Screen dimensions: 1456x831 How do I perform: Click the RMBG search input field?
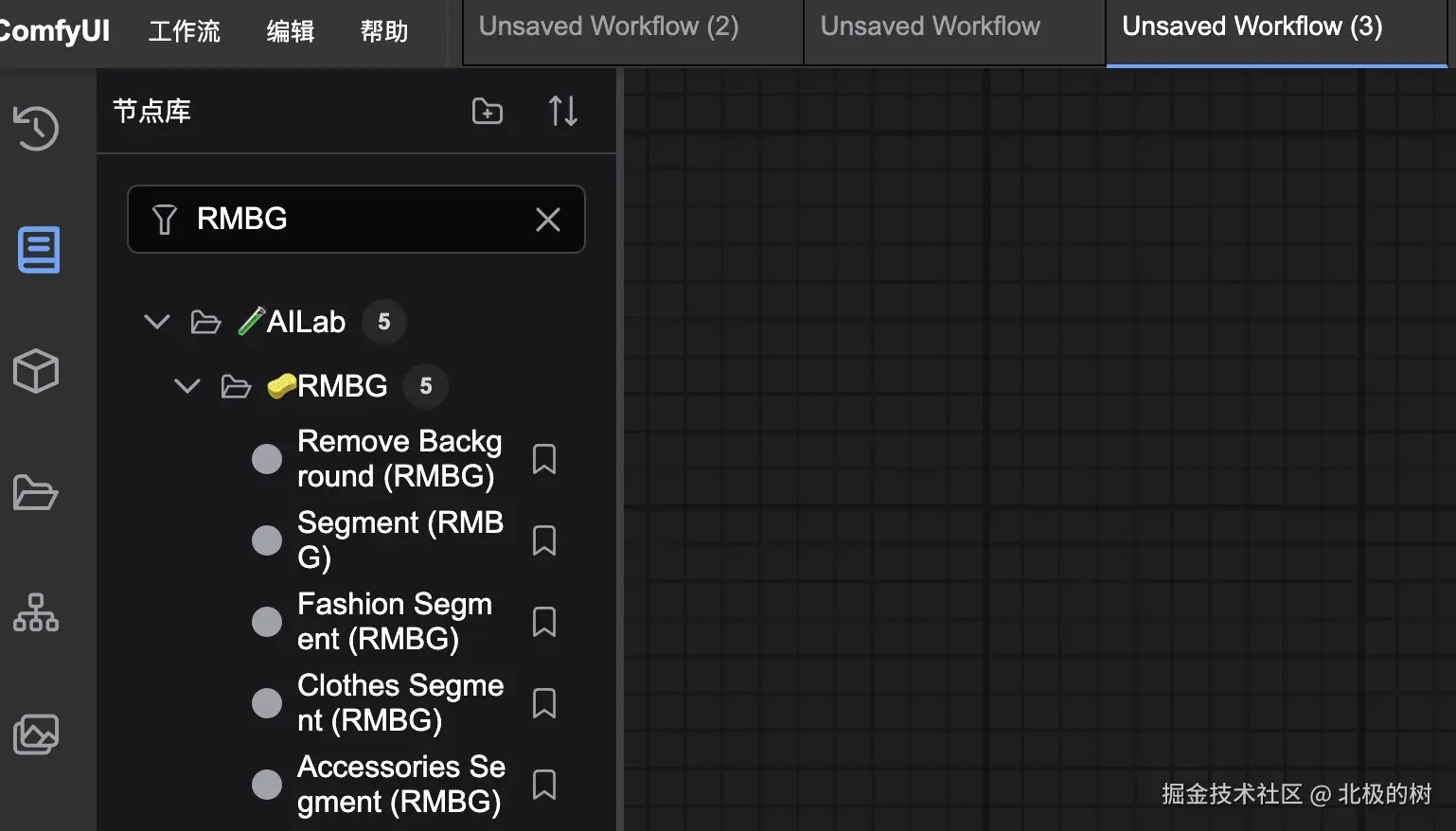[x=356, y=220]
